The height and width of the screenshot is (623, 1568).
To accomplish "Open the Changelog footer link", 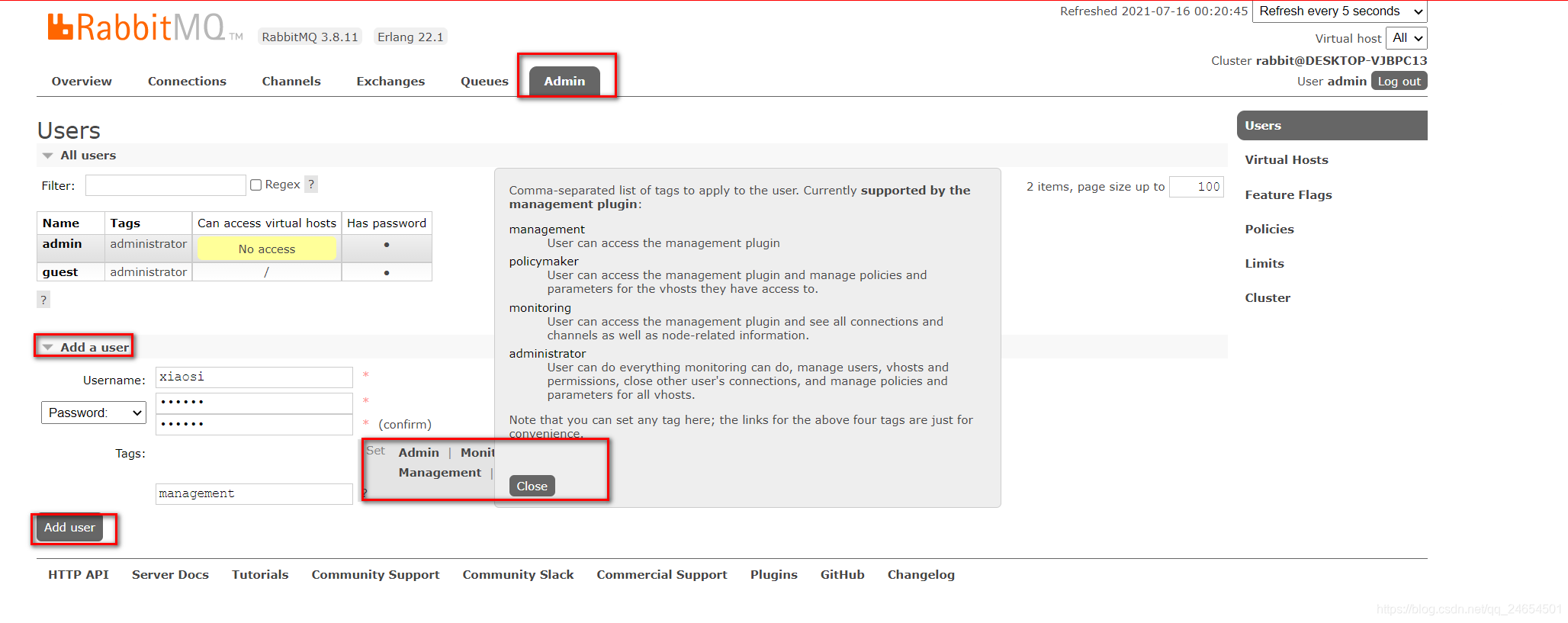I will pos(921,575).
